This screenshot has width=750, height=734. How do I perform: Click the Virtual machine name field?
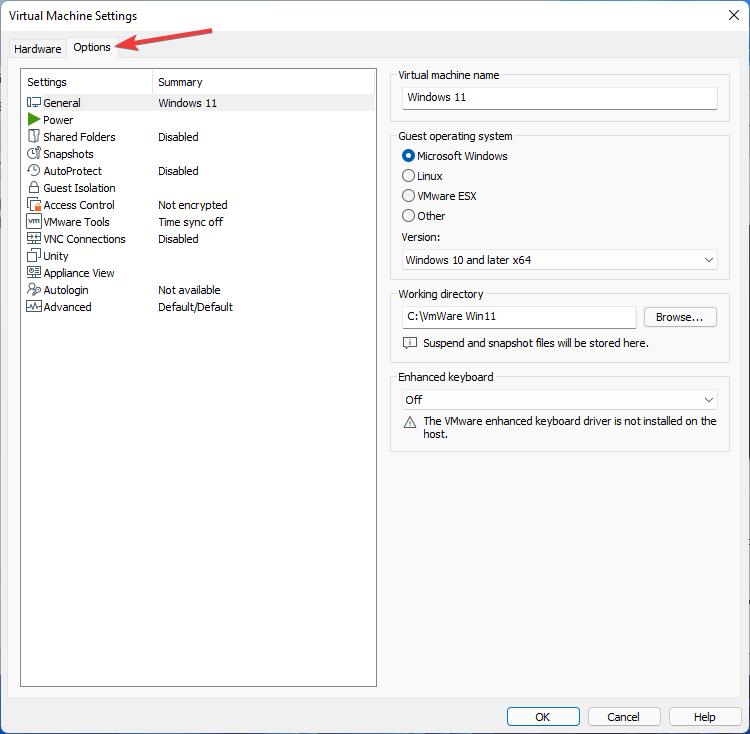click(560, 98)
